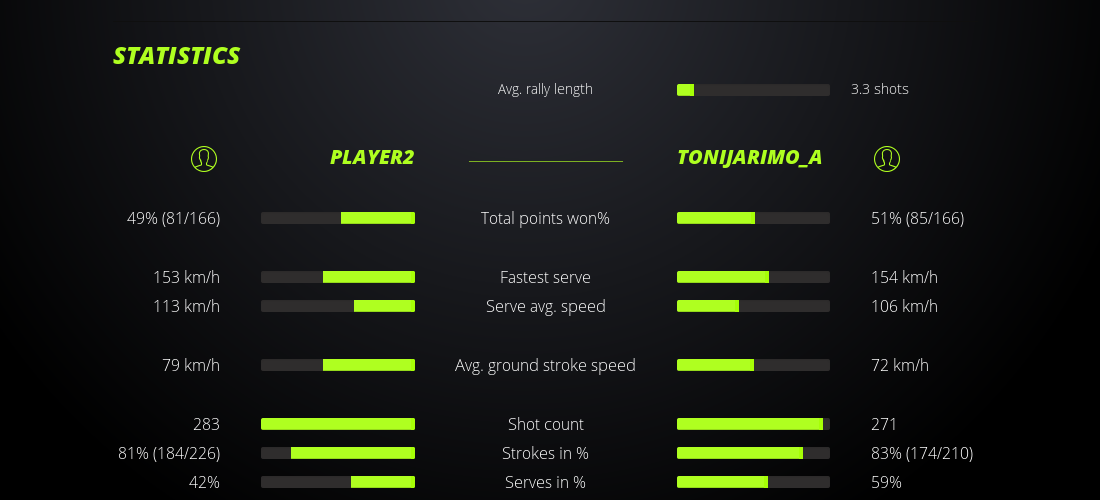Click TONIJARIMO_A's Total points won bar
The width and height of the screenshot is (1100, 500).
pos(753,218)
